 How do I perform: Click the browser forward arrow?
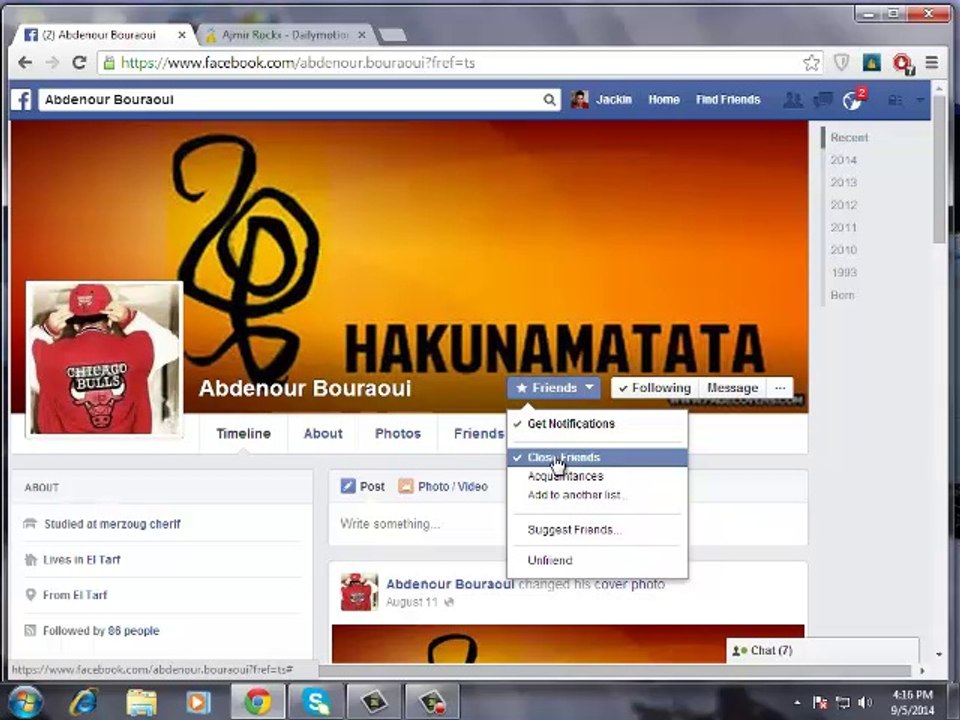tap(52, 62)
